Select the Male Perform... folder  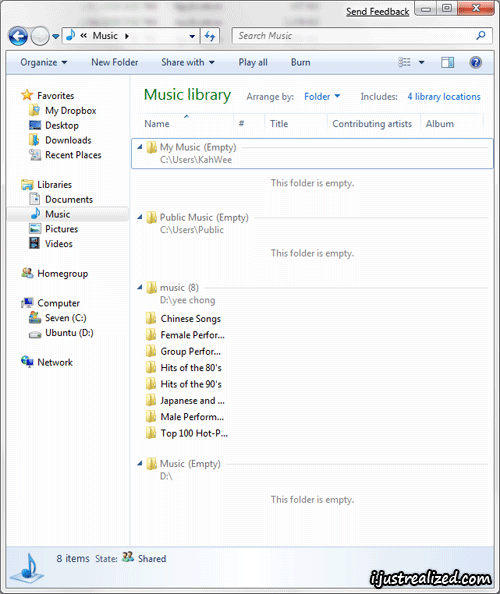pyautogui.click(x=184, y=417)
